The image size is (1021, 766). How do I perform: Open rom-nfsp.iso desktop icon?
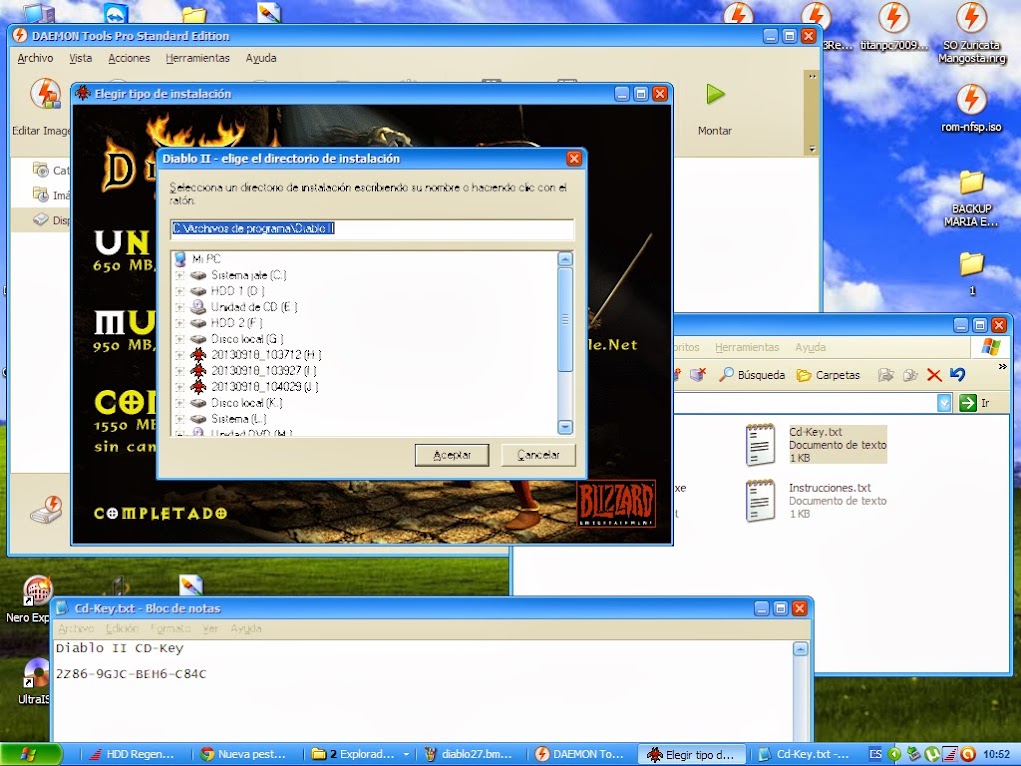coord(971,109)
